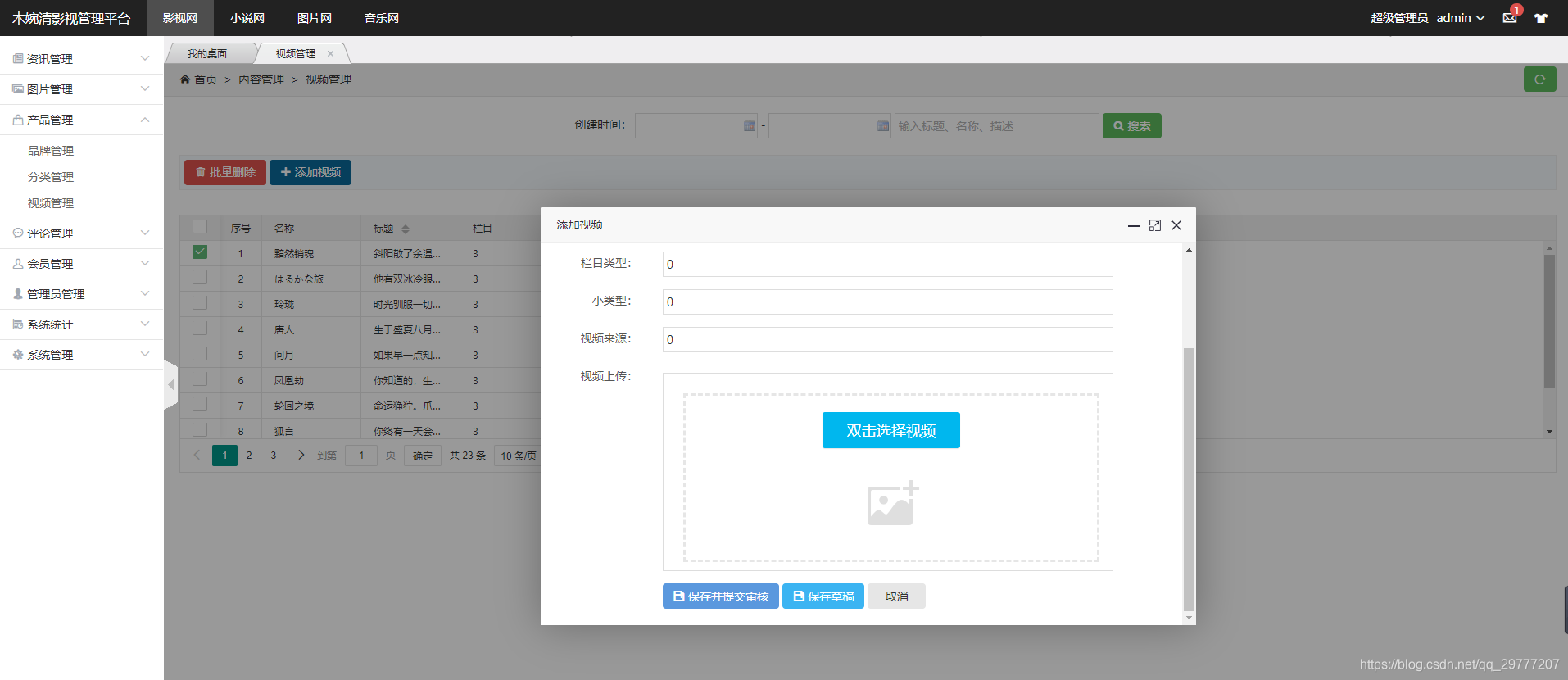
Task: Uncheck row 1 碧然销魂 checkbox
Action: coord(200,252)
